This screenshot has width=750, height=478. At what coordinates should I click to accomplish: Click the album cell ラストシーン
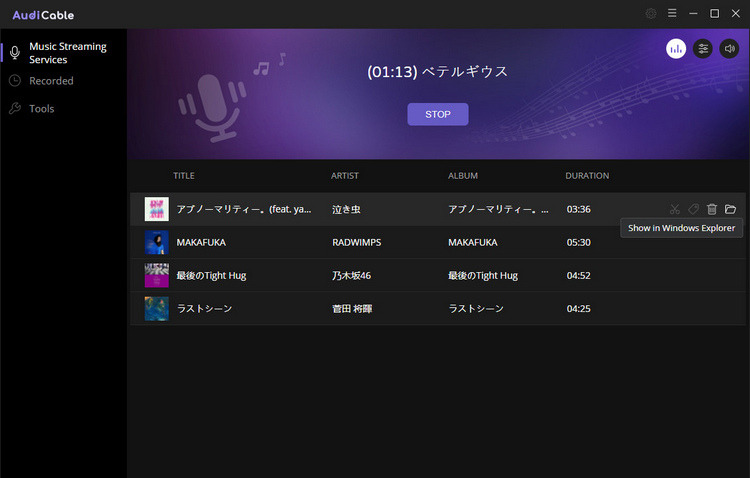click(x=475, y=309)
